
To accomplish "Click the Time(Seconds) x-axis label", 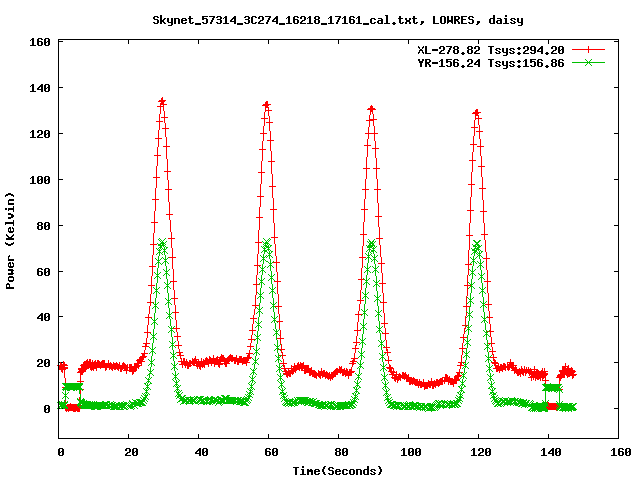I will point(338,471).
